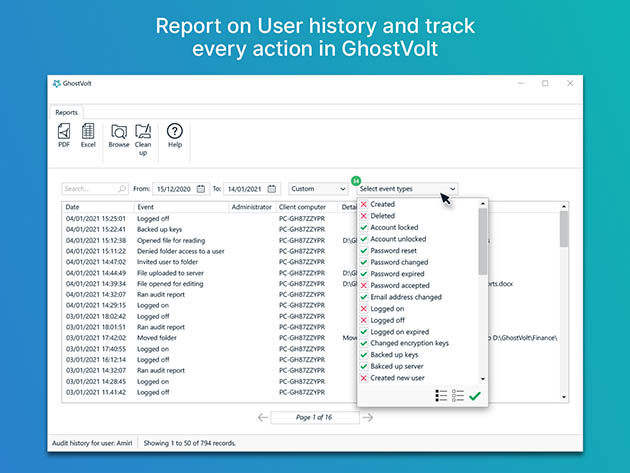Uncheck Changed encryption keys event
630x473 pixels.
[x=364, y=343]
